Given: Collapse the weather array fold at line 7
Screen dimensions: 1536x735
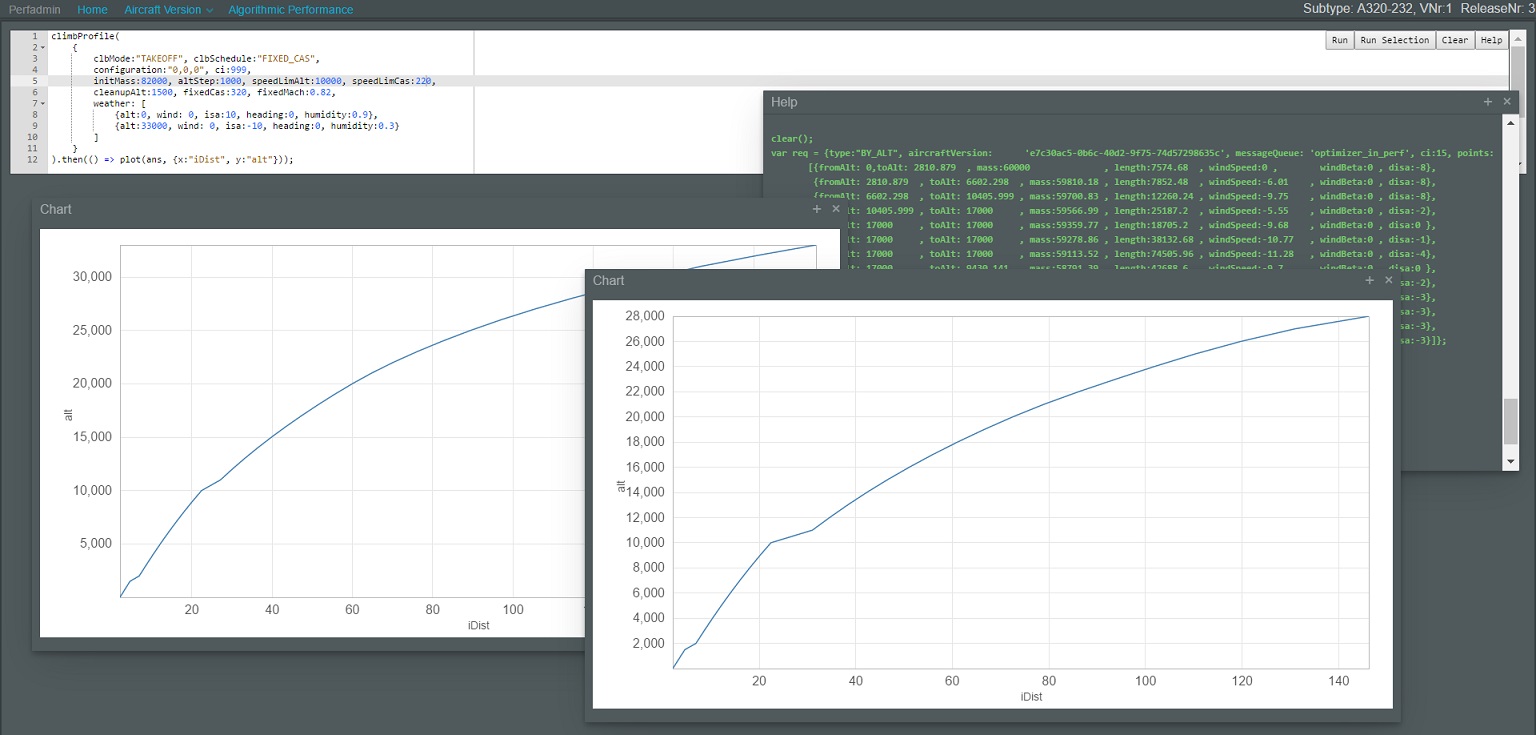Looking at the screenshot, I should click(x=42, y=103).
